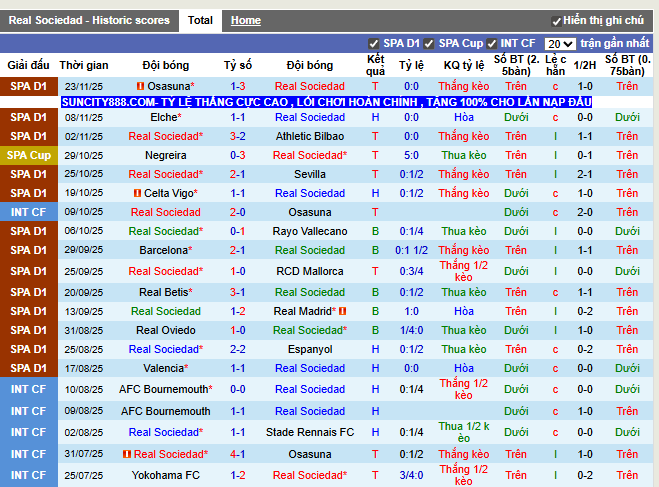This screenshot has height=487, width=659.
Task: Click red card icon after Real Madrid
Action: (x=343, y=311)
